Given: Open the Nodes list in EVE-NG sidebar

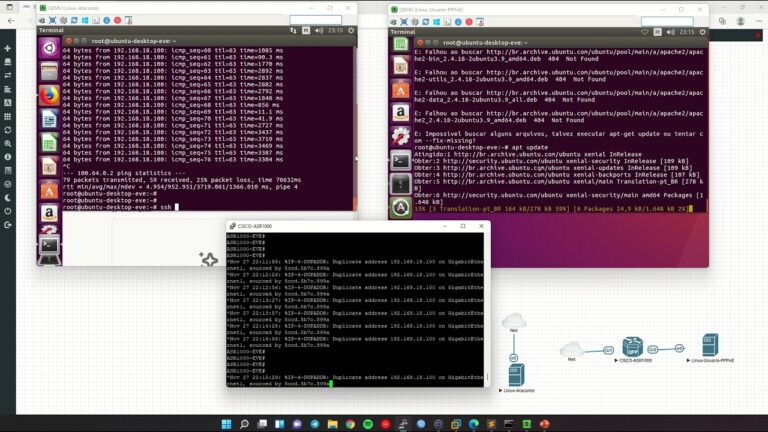Looking at the screenshot, I should coord(7,62).
